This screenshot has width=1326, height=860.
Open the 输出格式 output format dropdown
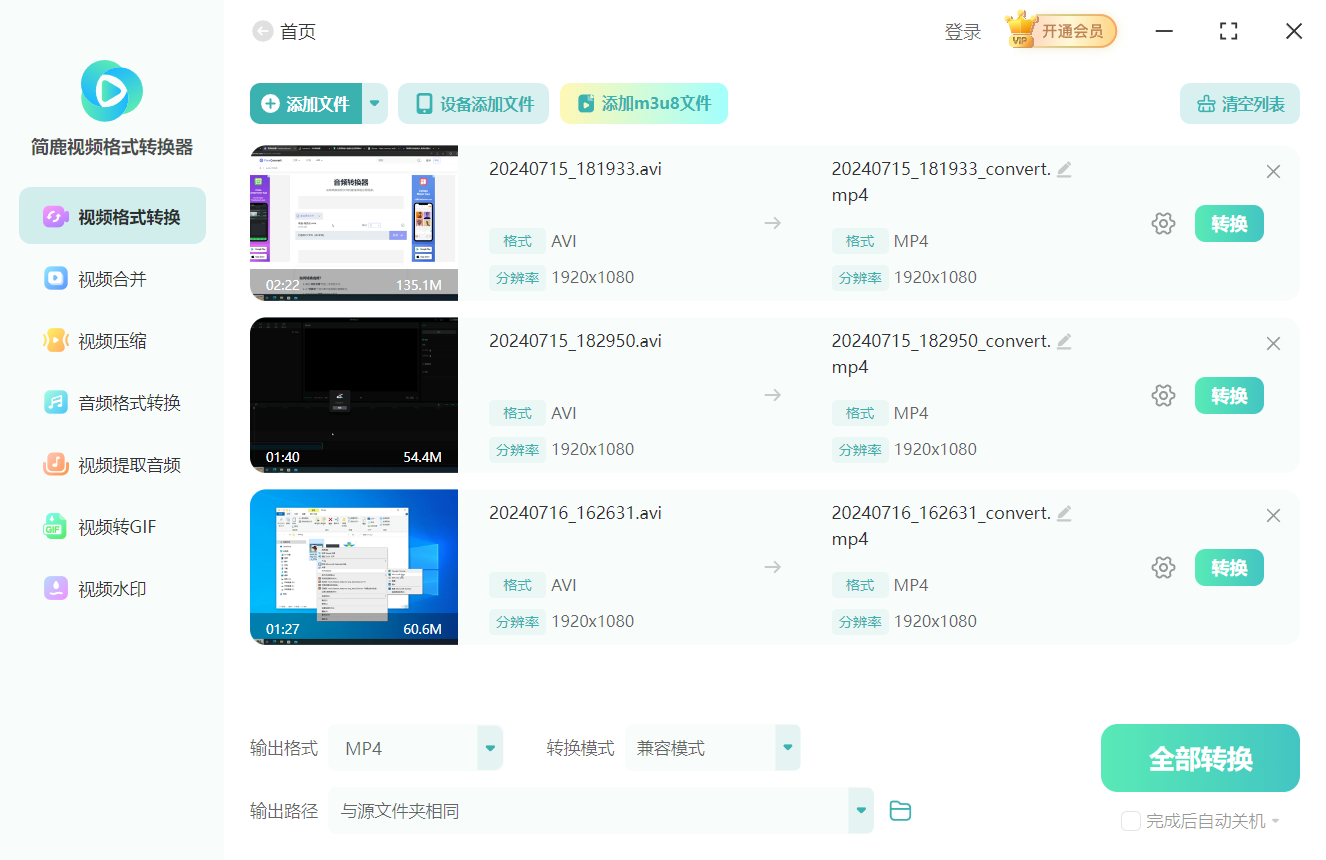(415, 747)
